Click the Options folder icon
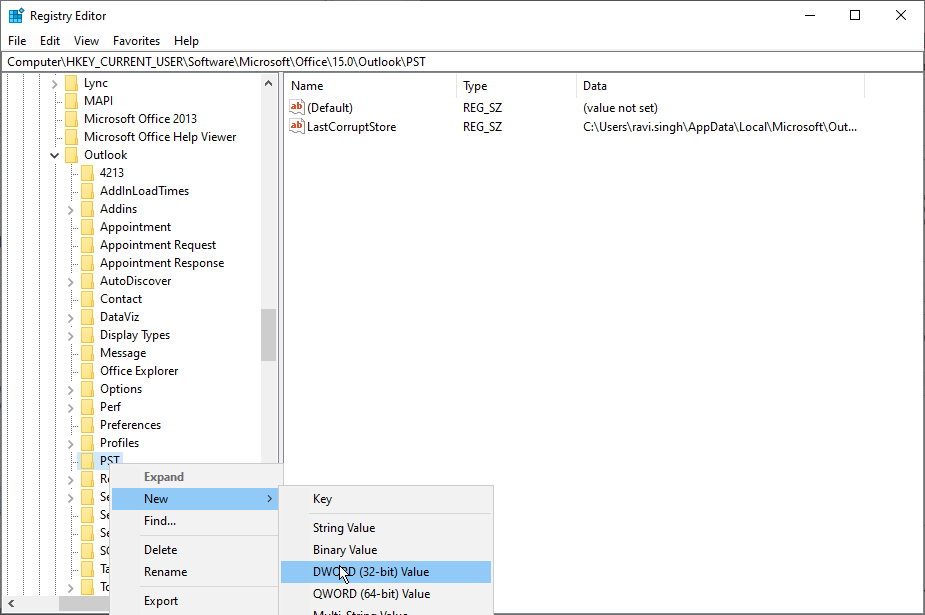The image size is (925, 615). pos(87,389)
